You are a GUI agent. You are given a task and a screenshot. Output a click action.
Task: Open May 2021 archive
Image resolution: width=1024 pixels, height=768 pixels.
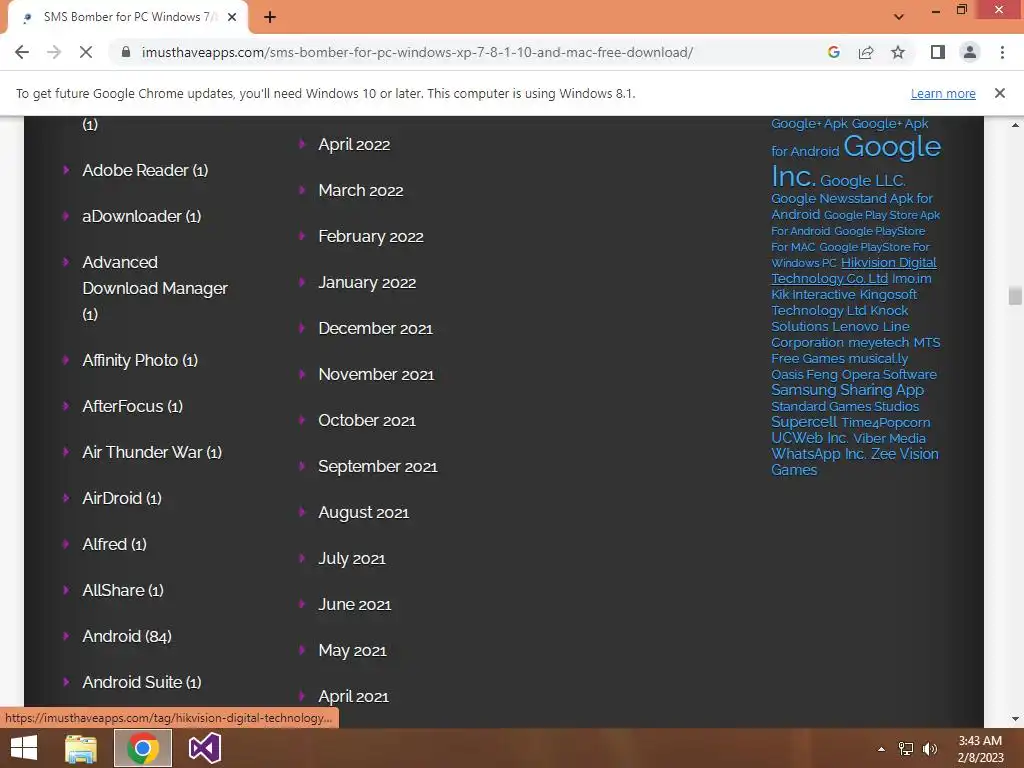tap(353, 650)
